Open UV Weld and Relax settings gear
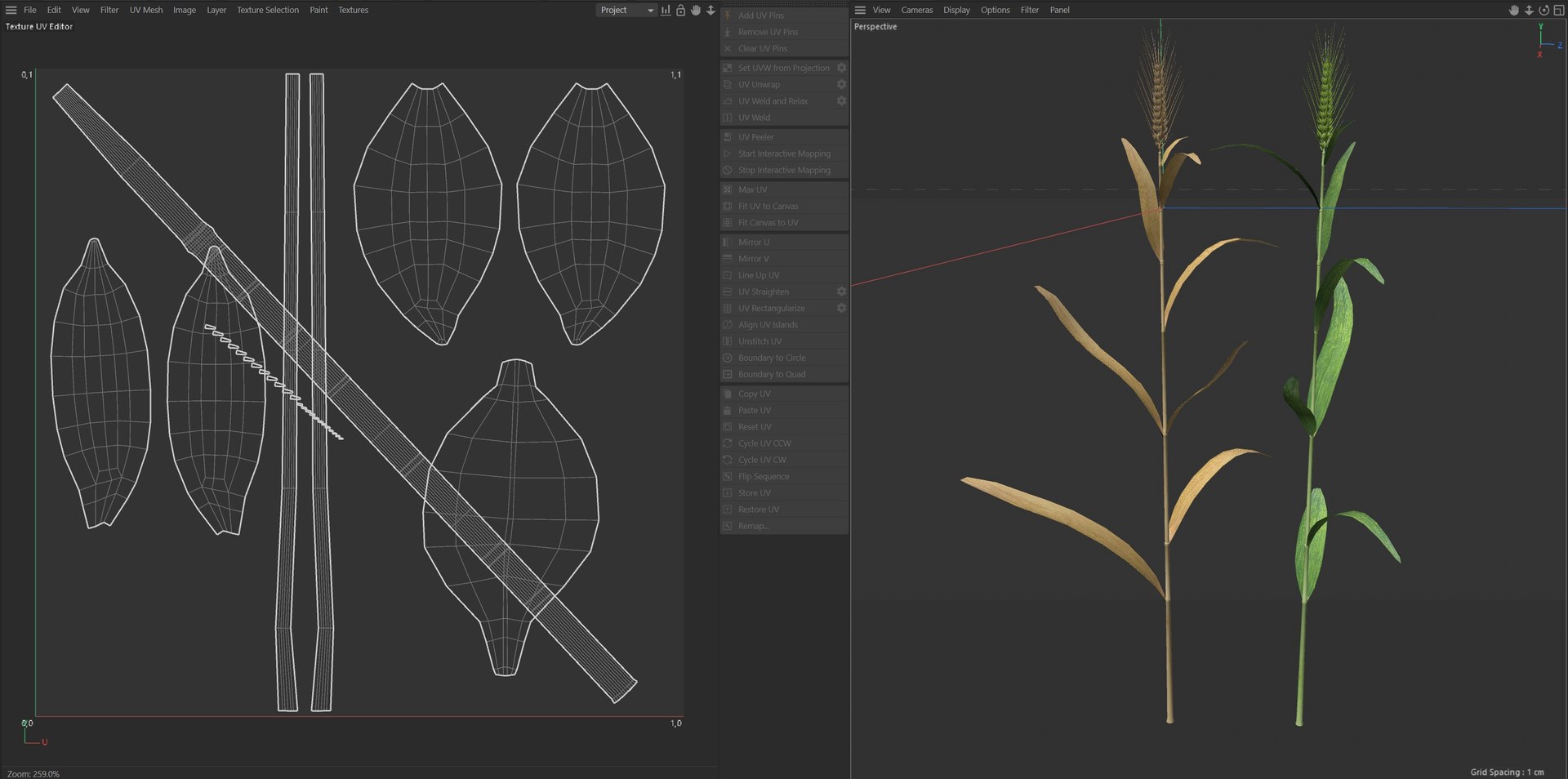This screenshot has height=779, width=1568. [x=841, y=100]
